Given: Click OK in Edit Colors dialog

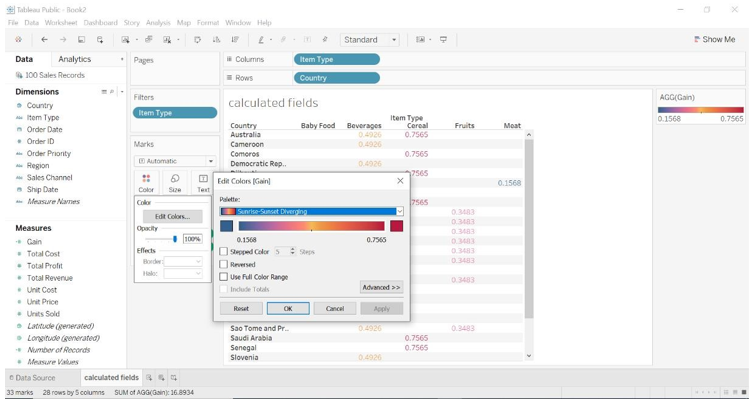Looking at the screenshot, I should click(288, 308).
